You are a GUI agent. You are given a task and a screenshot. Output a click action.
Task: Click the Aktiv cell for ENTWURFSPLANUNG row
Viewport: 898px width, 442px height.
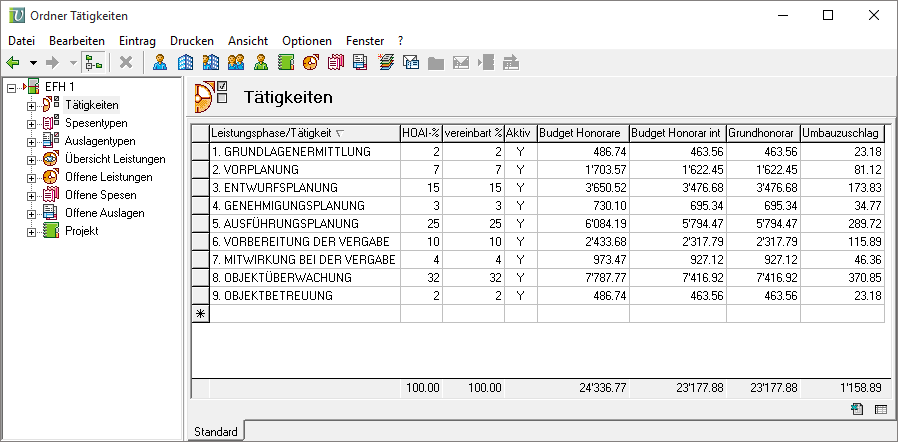[x=519, y=187]
